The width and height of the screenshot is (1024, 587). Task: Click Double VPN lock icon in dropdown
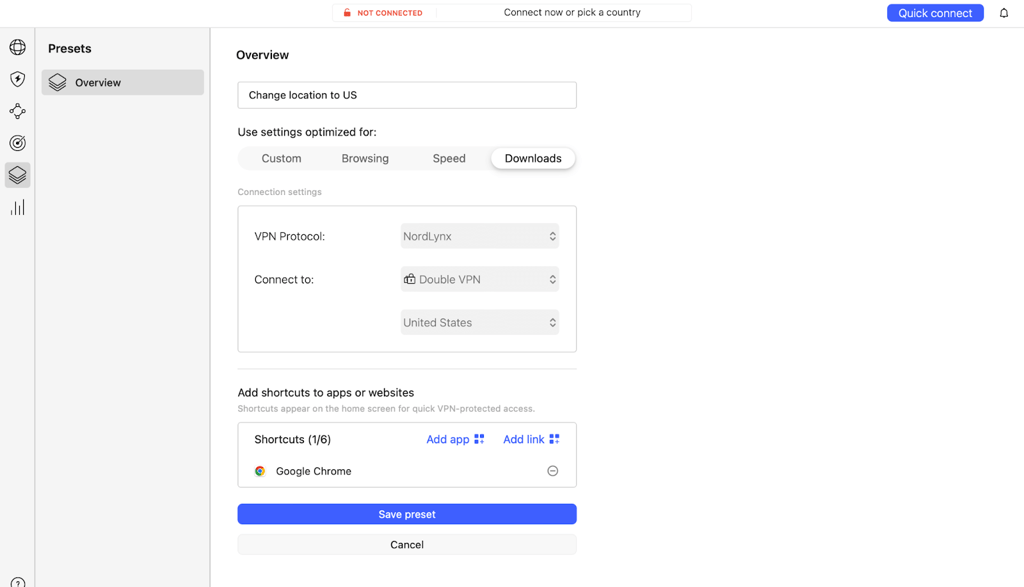(x=409, y=279)
